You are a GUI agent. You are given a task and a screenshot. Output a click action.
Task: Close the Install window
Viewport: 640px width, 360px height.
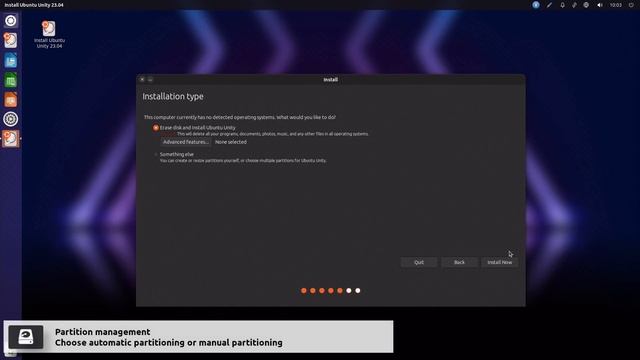142,80
